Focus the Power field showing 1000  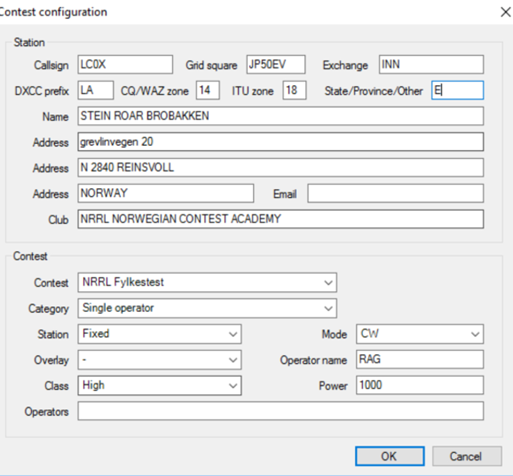coord(420,385)
